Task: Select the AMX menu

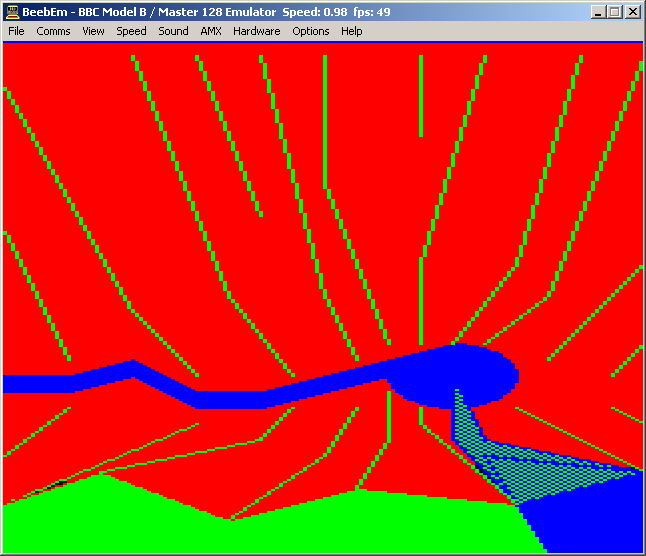Action: point(210,31)
